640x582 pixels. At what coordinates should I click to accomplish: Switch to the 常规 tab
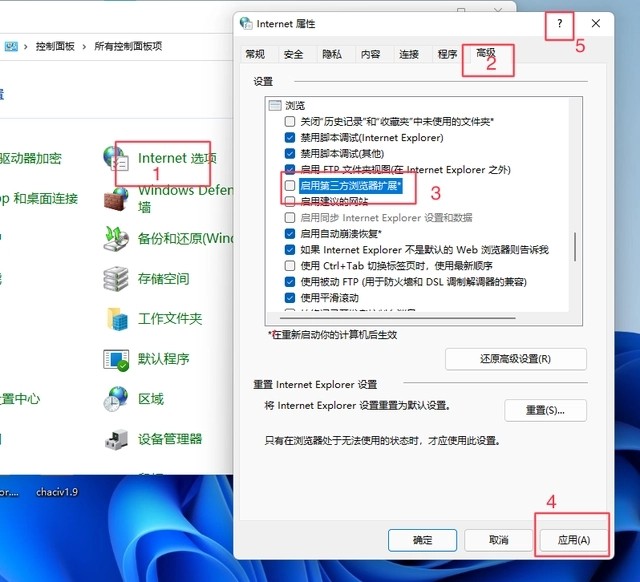255,54
